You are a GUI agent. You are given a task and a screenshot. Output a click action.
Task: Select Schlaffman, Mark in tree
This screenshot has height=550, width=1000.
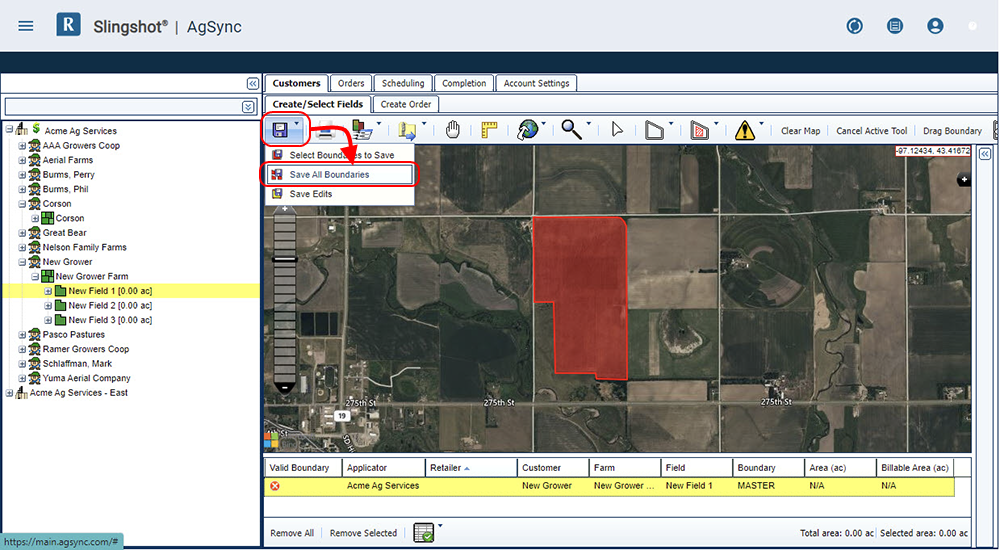tap(77, 364)
